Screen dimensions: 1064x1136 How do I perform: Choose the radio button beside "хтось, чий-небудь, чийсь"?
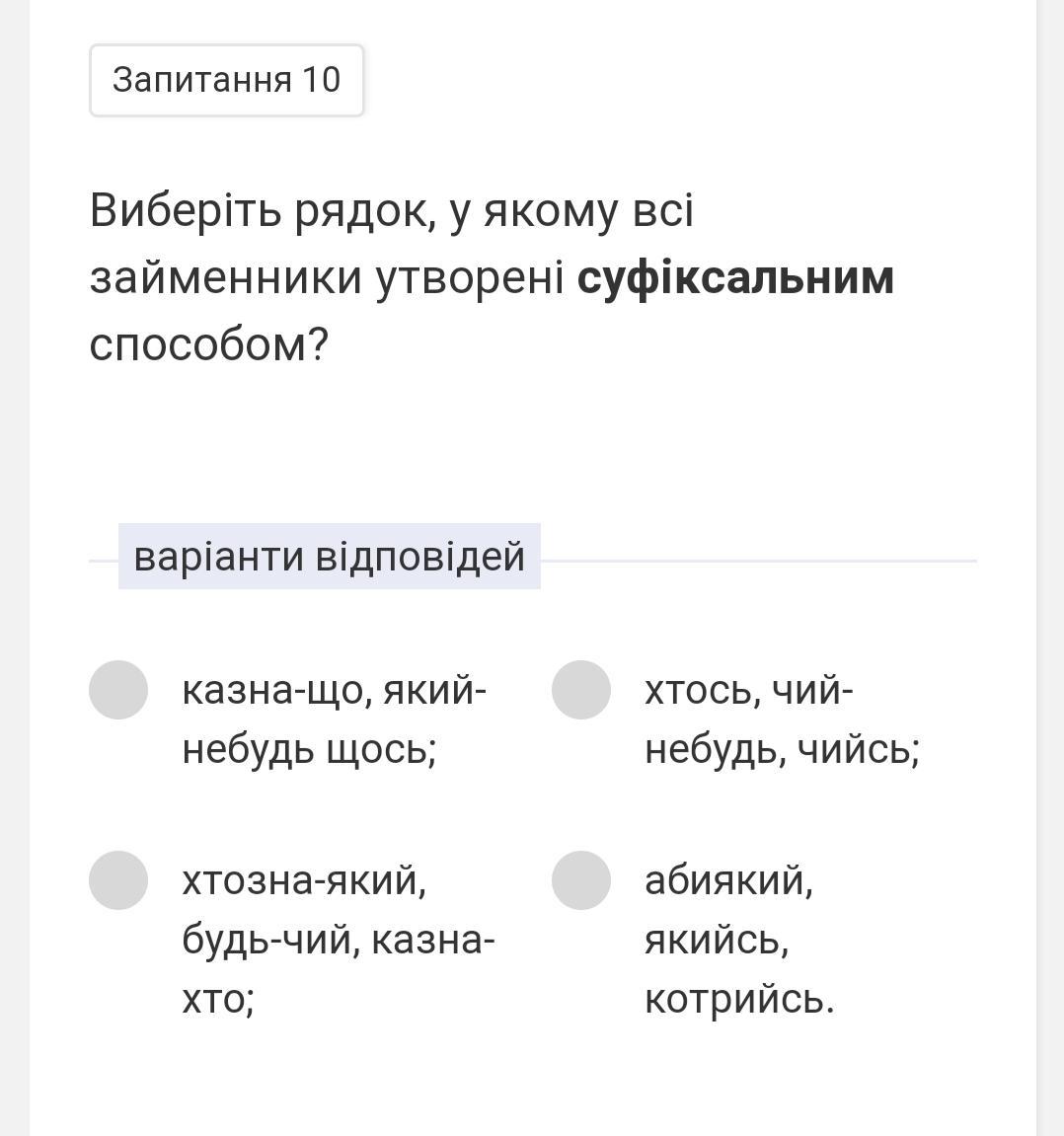coord(581,690)
